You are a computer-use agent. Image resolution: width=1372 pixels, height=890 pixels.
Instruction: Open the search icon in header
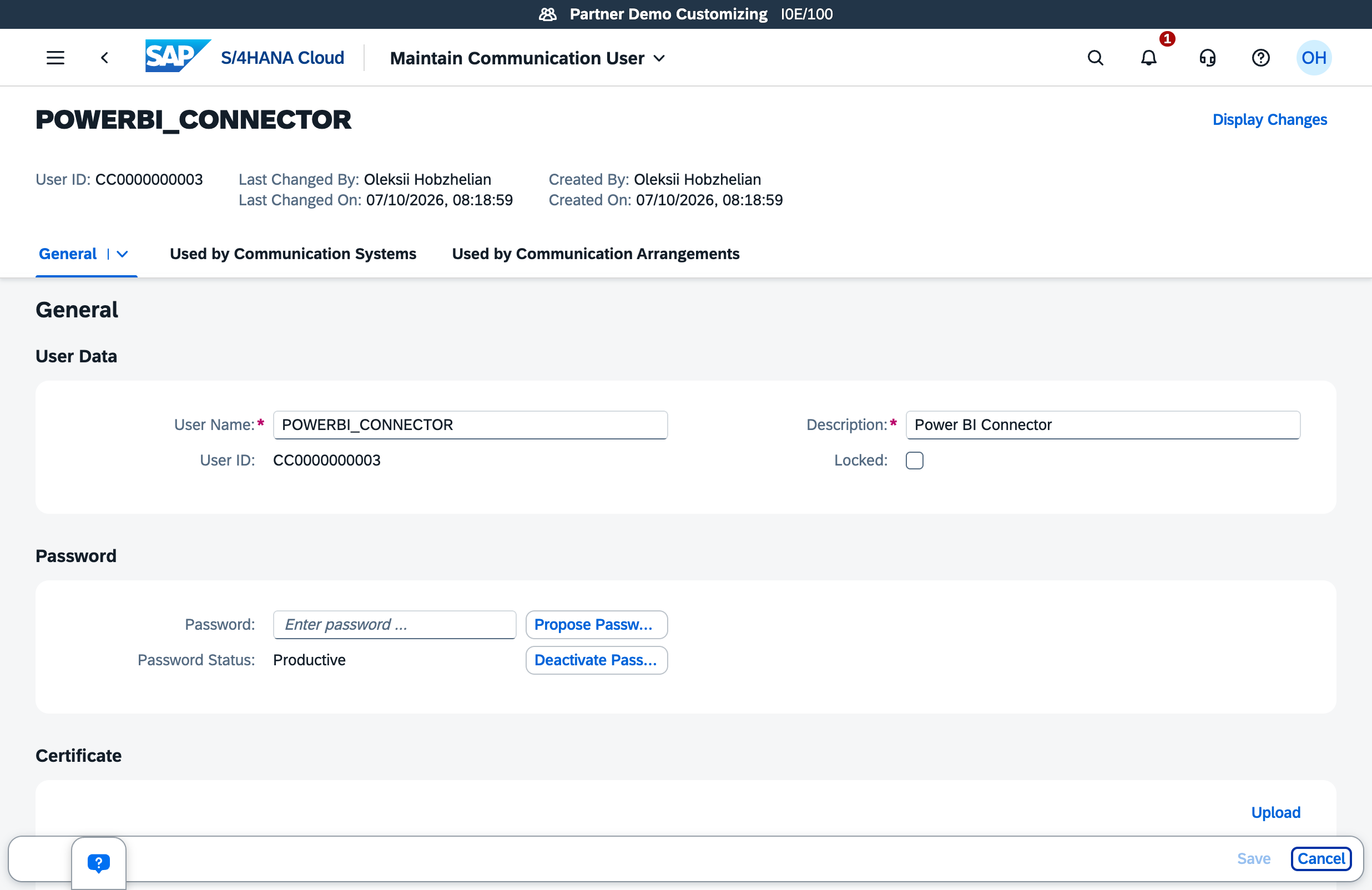click(1095, 58)
